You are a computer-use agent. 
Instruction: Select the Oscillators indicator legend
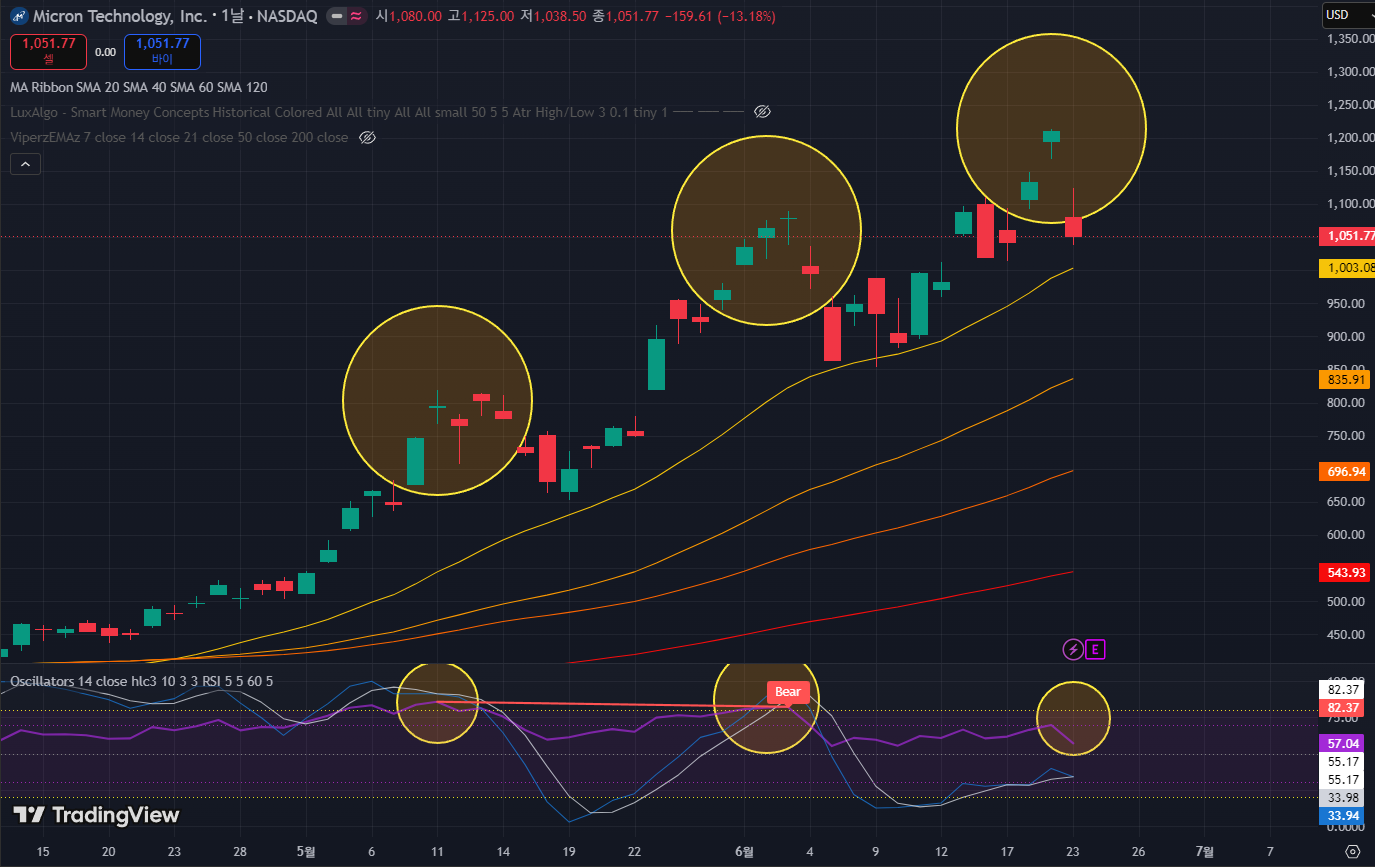click(x=141, y=681)
